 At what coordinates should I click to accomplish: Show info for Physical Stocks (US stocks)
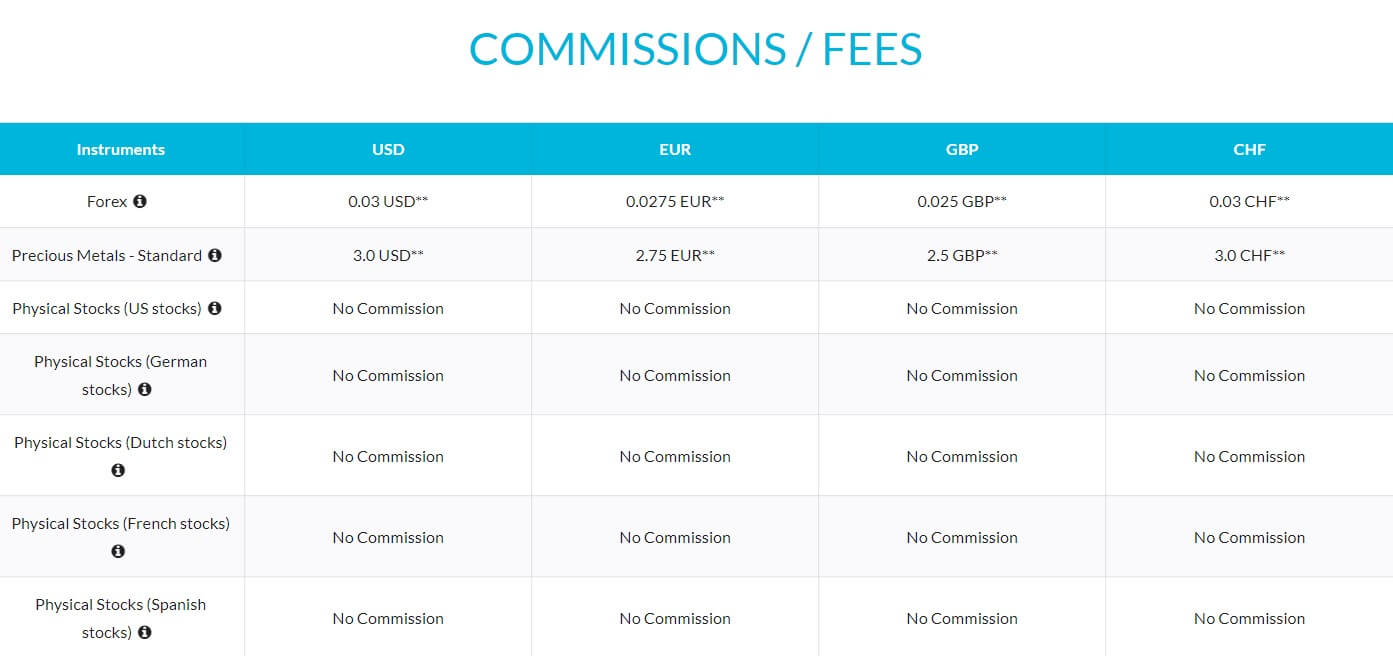click(214, 308)
